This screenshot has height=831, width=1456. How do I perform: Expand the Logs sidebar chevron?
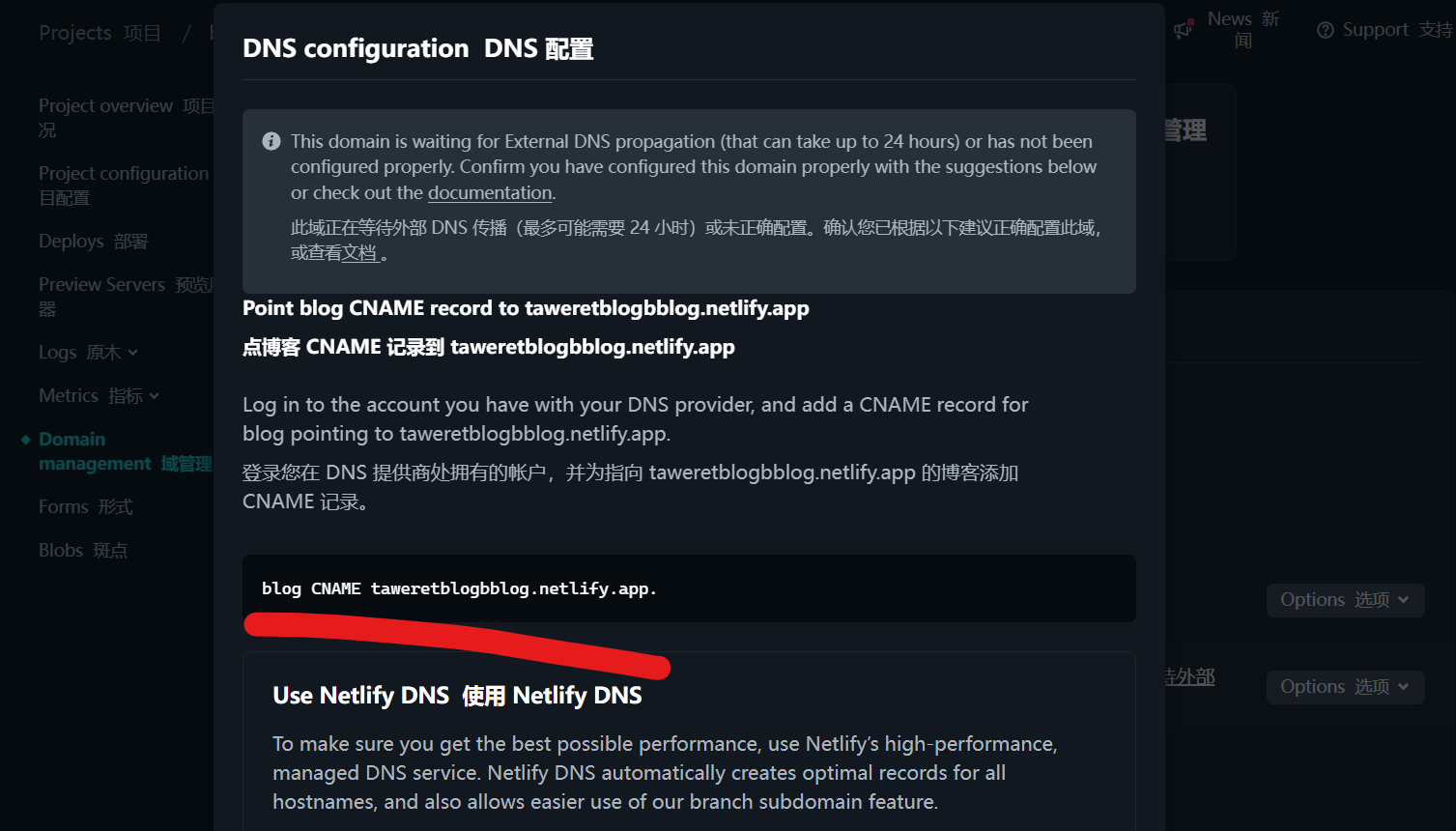coord(132,353)
